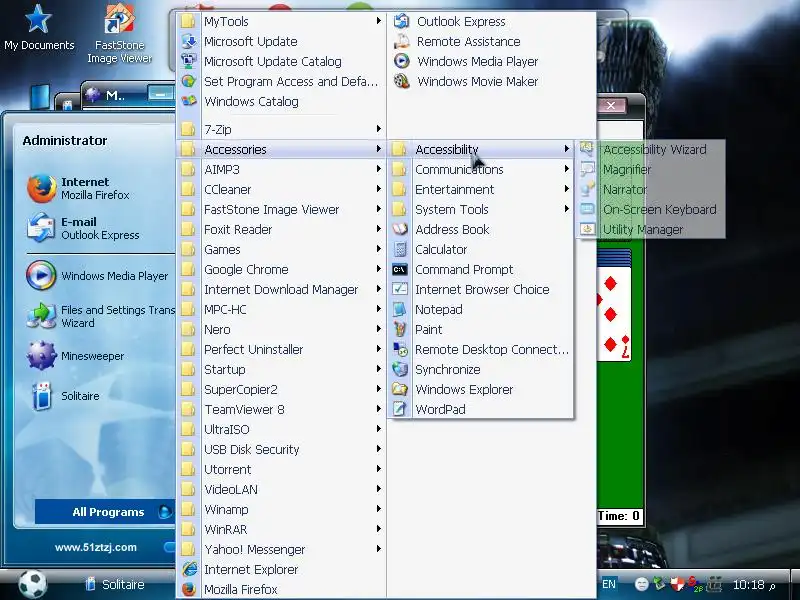Screen dimensions: 800x600
Task: Expand the Games submenu
Action: (x=281, y=249)
